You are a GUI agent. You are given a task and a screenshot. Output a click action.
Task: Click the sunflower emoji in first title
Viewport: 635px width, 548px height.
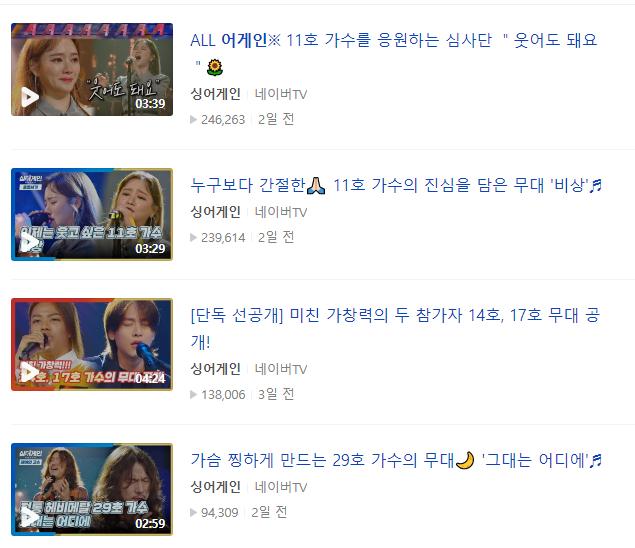click(215, 67)
